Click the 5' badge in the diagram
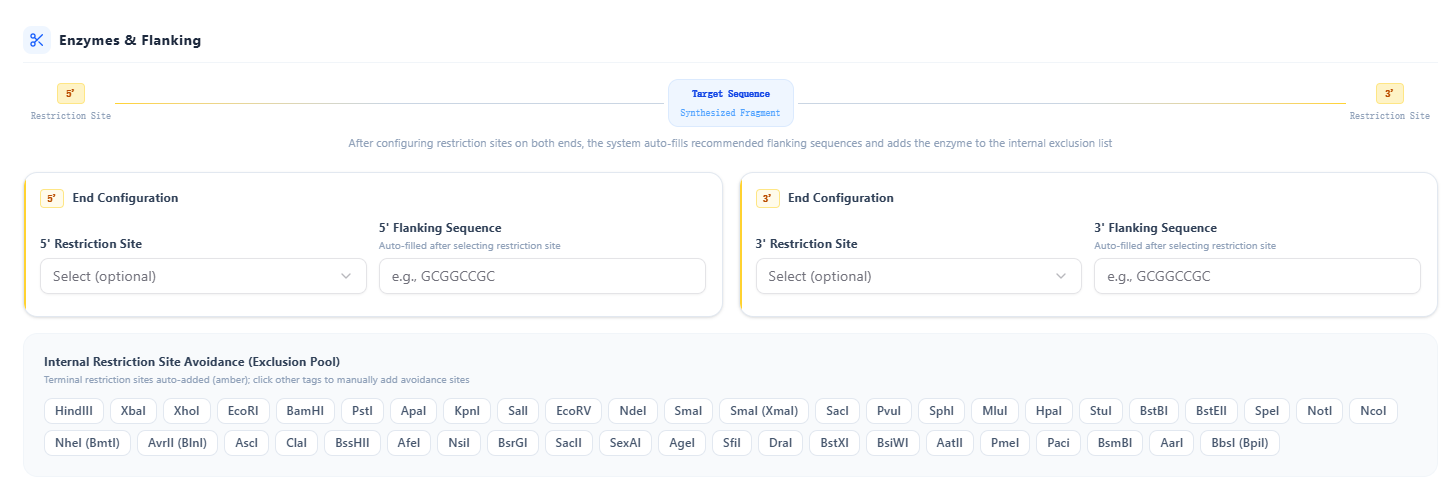 70,94
